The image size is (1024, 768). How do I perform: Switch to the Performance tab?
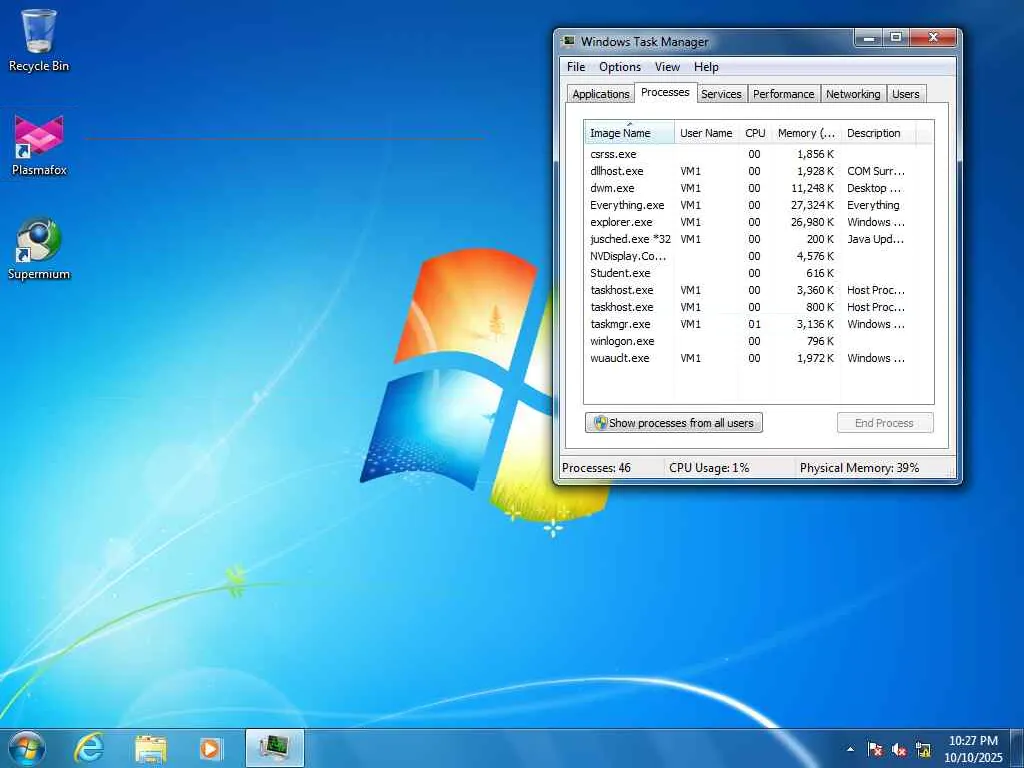(x=783, y=94)
